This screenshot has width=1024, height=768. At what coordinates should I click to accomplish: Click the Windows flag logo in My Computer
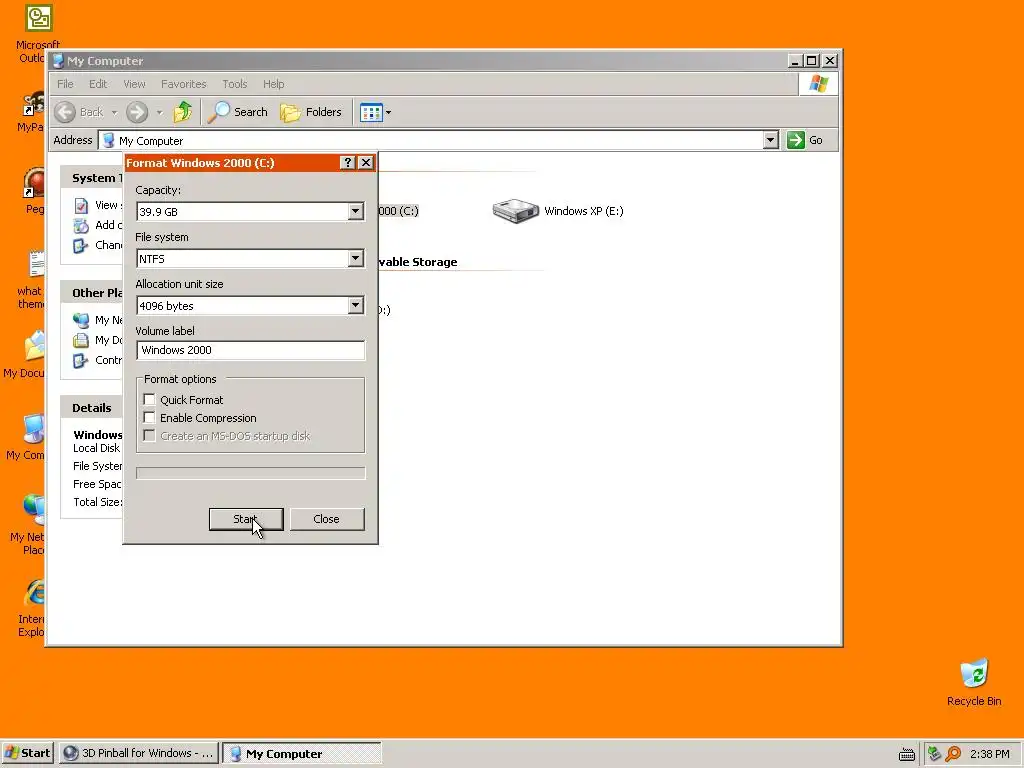coord(818,84)
